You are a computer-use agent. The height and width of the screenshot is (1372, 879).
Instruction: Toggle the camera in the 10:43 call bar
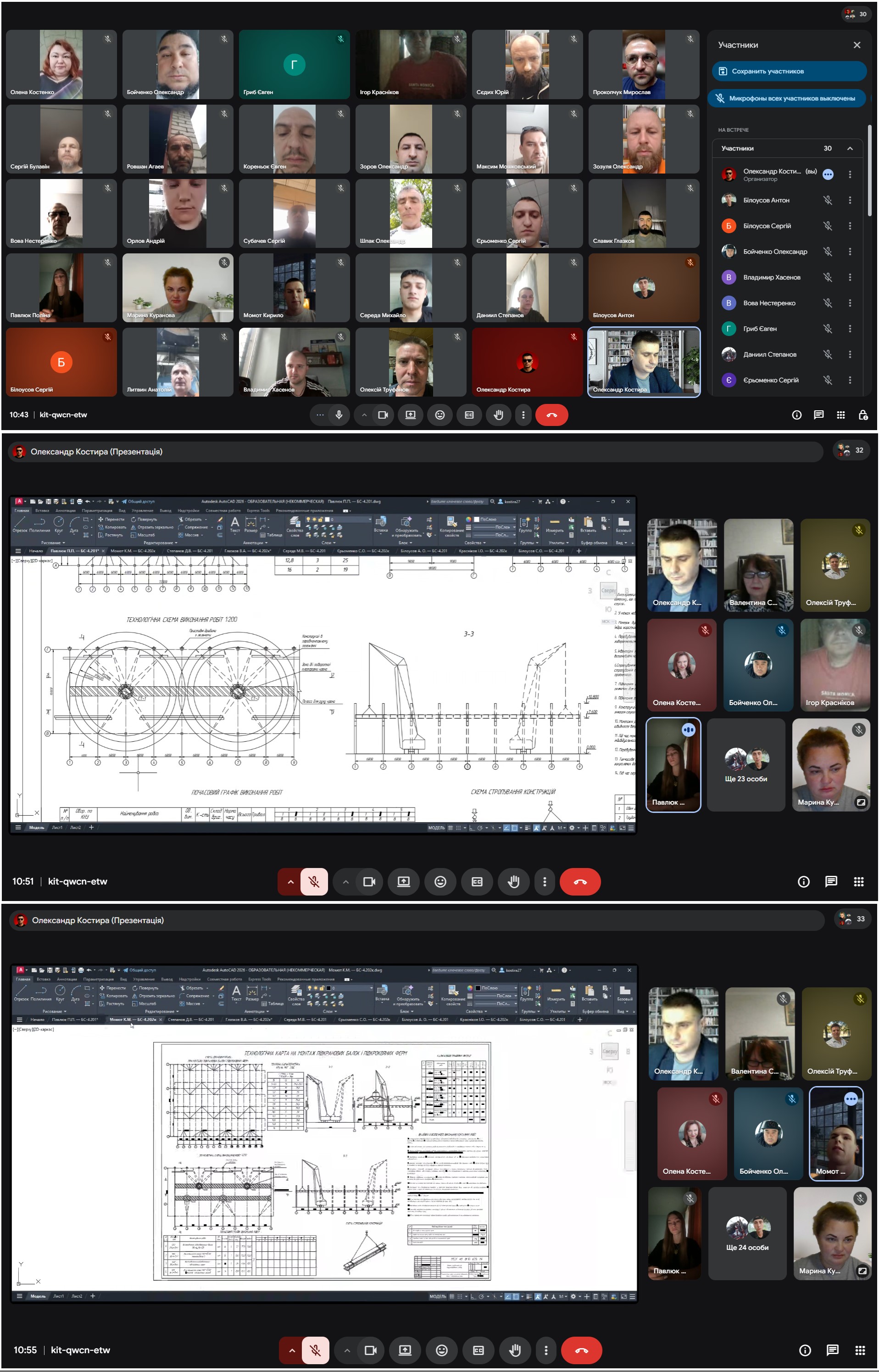click(x=383, y=415)
